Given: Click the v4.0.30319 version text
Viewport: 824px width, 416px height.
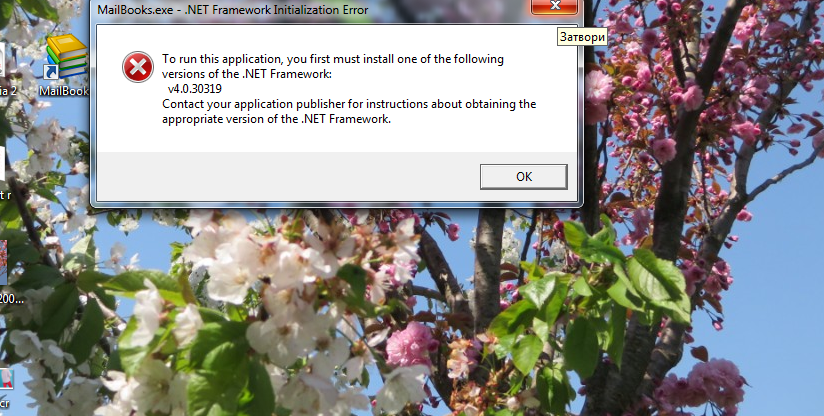Looking at the screenshot, I should point(194,89).
